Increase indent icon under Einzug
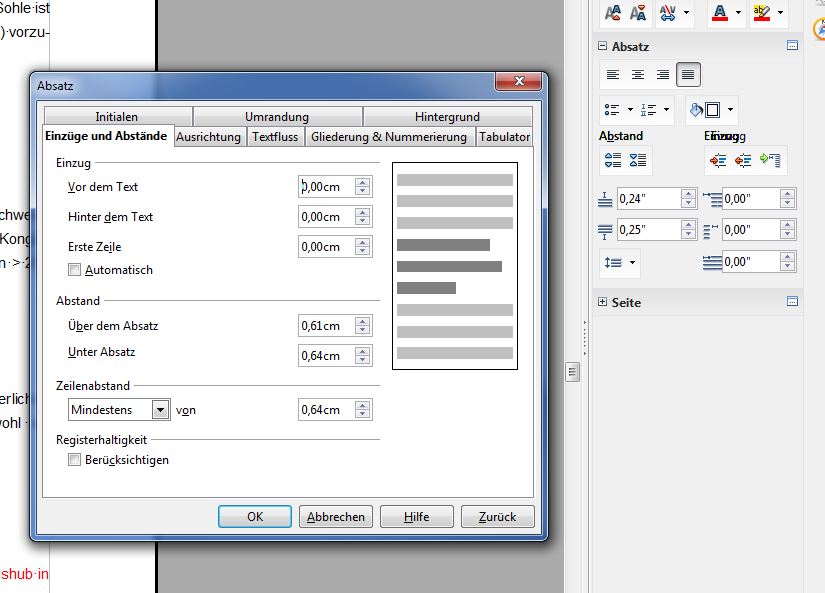The height and width of the screenshot is (593, 825). [x=718, y=160]
